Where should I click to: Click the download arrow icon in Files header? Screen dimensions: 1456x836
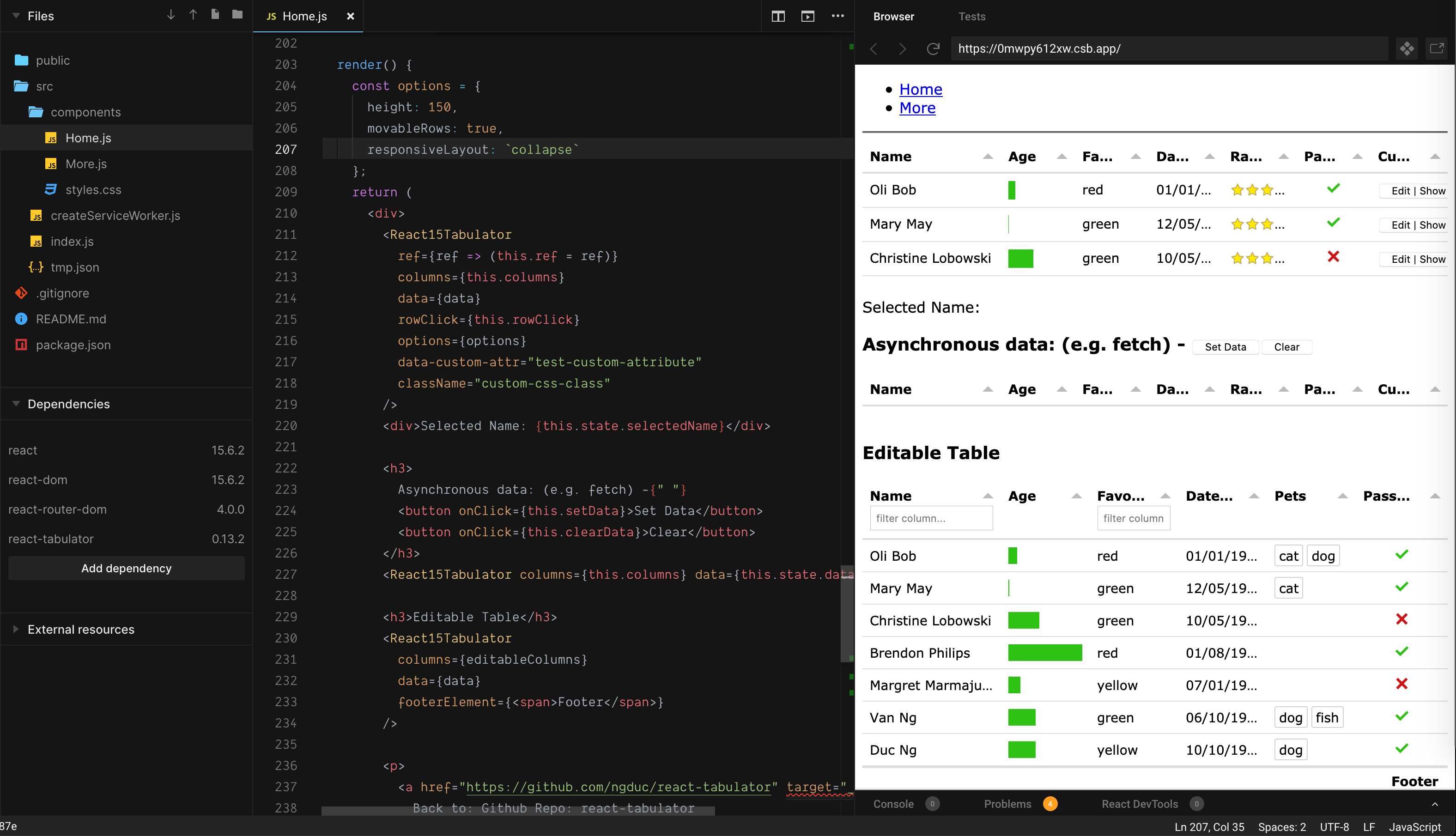click(x=170, y=15)
